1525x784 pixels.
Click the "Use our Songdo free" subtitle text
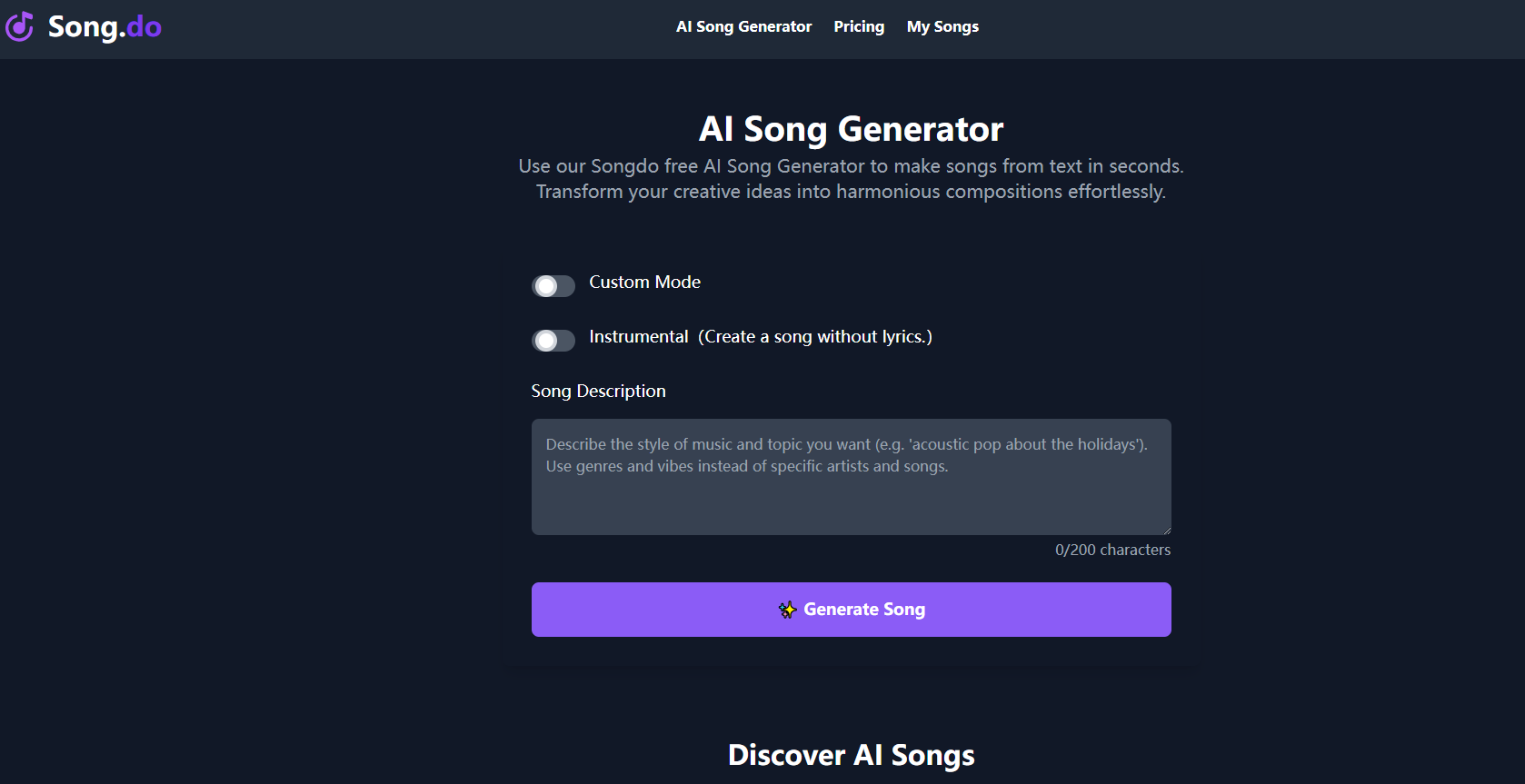[x=851, y=166]
